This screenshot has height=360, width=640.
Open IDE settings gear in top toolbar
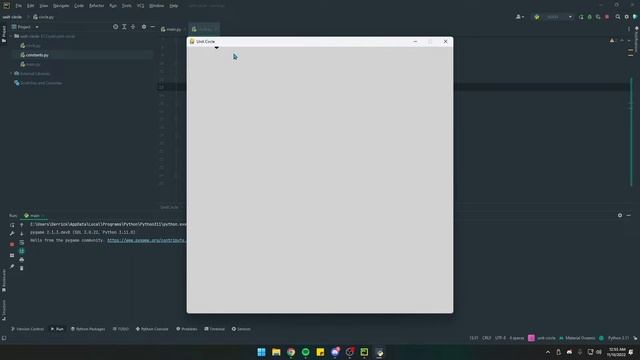click(x=627, y=17)
